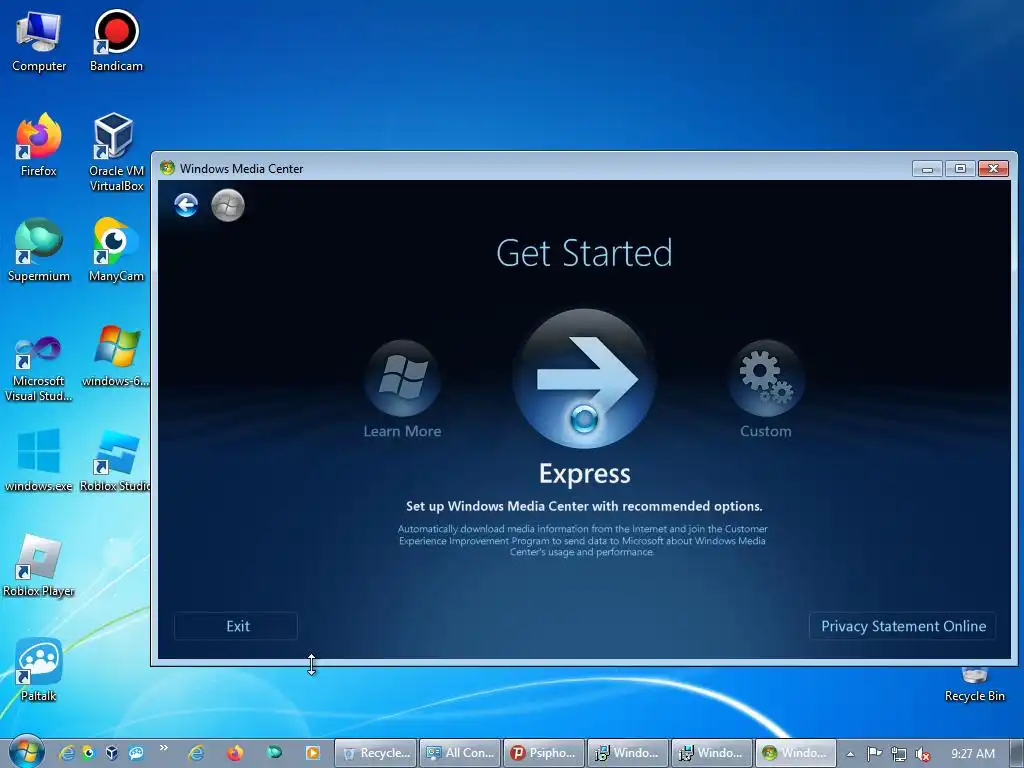Exit Windows Media Center setup
This screenshot has width=1024, height=768.
click(x=236, y=626)
